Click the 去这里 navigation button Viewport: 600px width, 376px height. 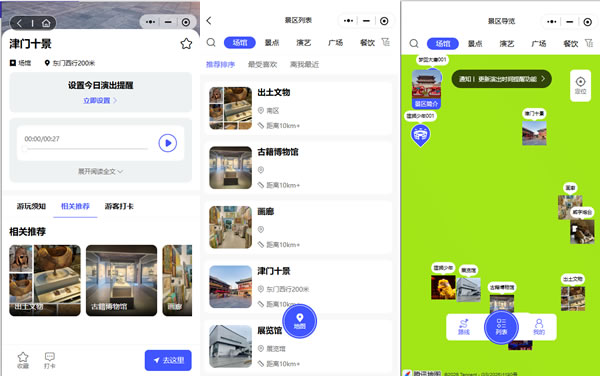tap(168, 360)
